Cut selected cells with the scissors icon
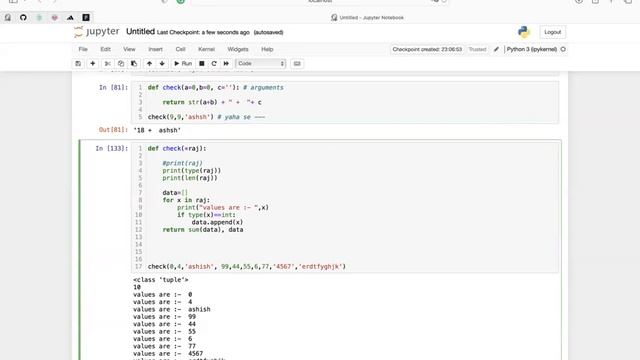This screenshot has width=640, height=360. coord(107,64)
